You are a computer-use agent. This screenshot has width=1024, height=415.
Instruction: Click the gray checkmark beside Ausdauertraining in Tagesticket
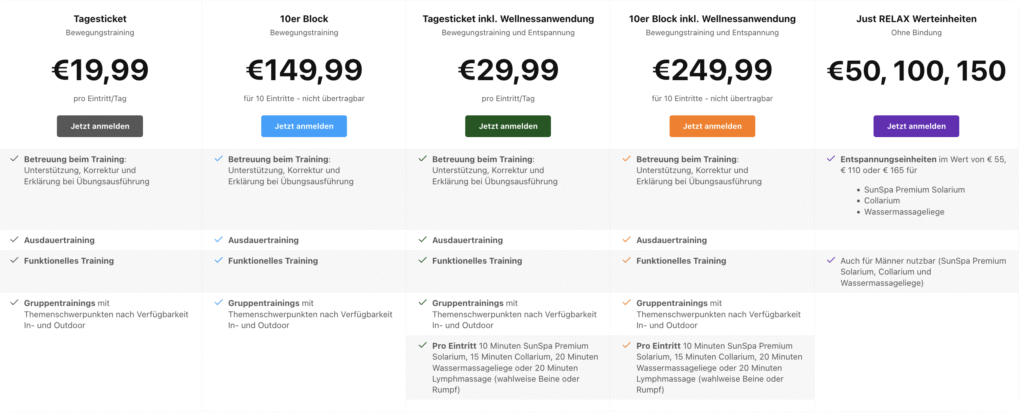click(x=14, y=240)
